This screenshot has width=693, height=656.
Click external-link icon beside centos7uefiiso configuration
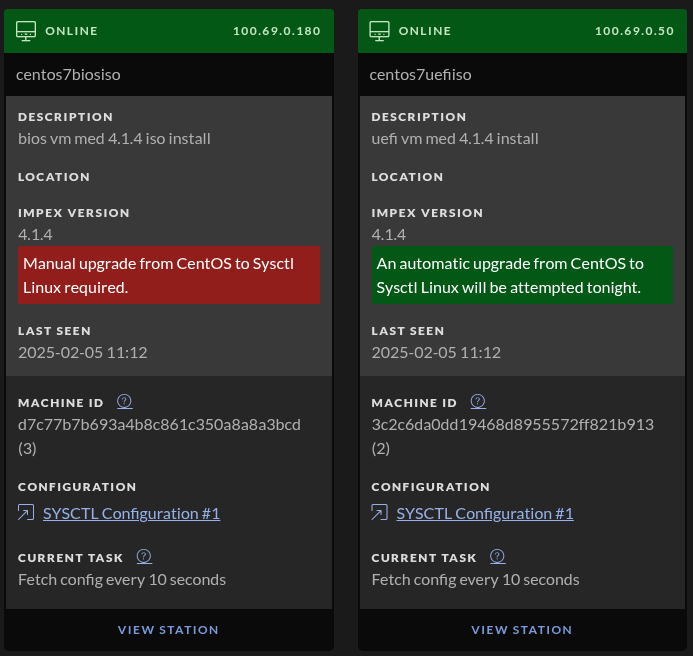(x=379, y=513)
